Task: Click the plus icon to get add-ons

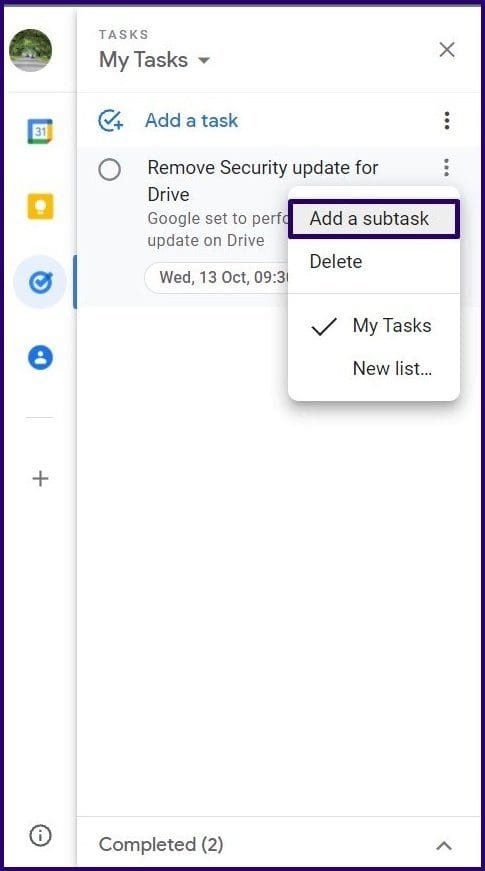Action: 40,478
